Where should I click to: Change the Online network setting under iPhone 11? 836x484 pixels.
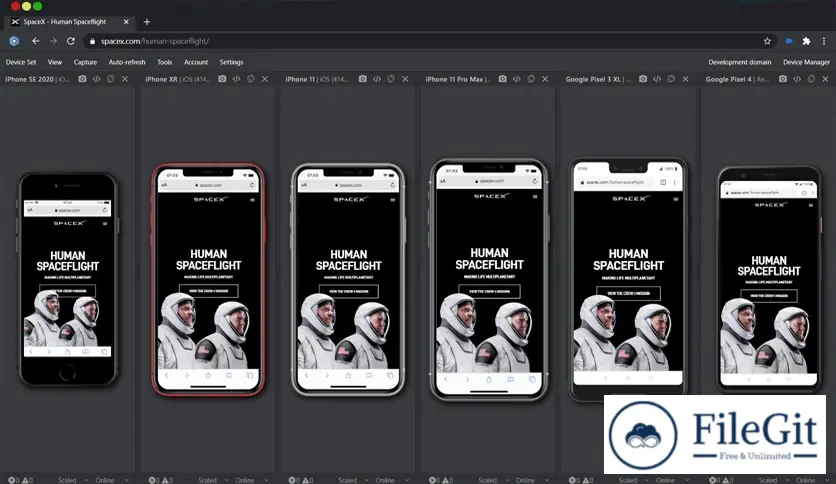click(392, 480)
